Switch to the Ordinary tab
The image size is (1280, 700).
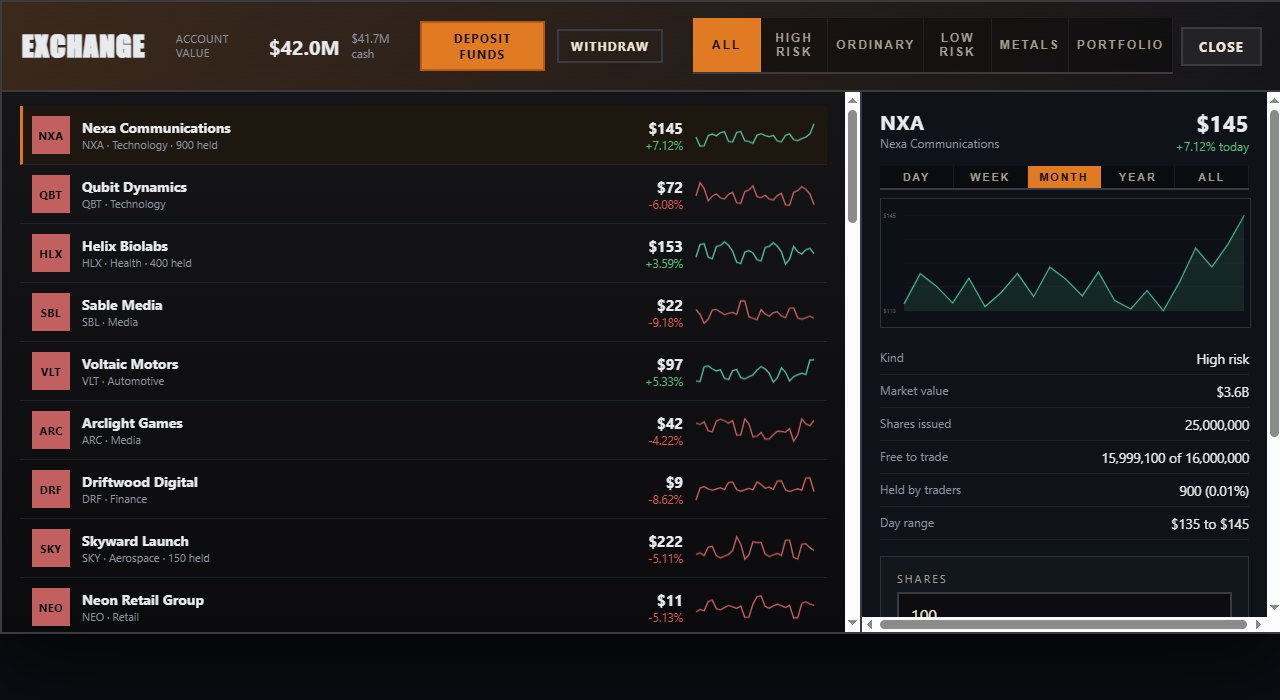coord(875,45)
